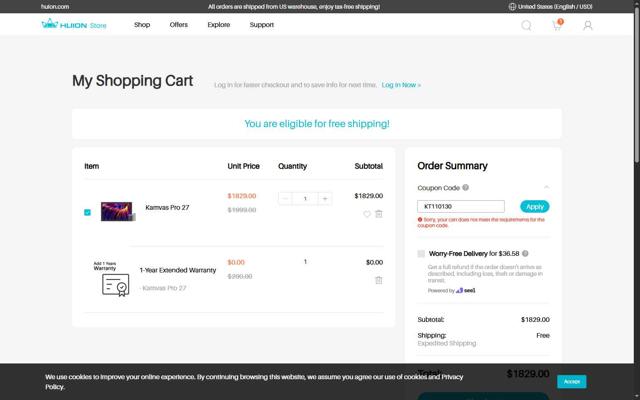Accept the cookies notice
Screen dimensions: 640x400
pyautogui.click(x=572, y=382)
